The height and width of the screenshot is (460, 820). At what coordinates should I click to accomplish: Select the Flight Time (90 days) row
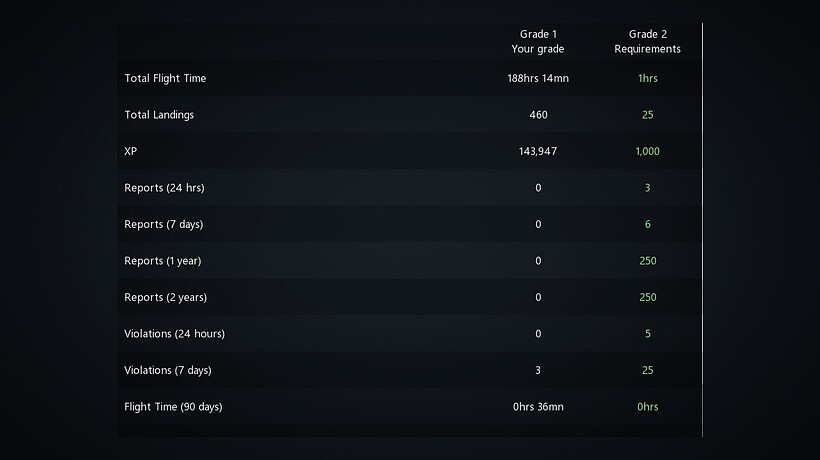(173, 407)
